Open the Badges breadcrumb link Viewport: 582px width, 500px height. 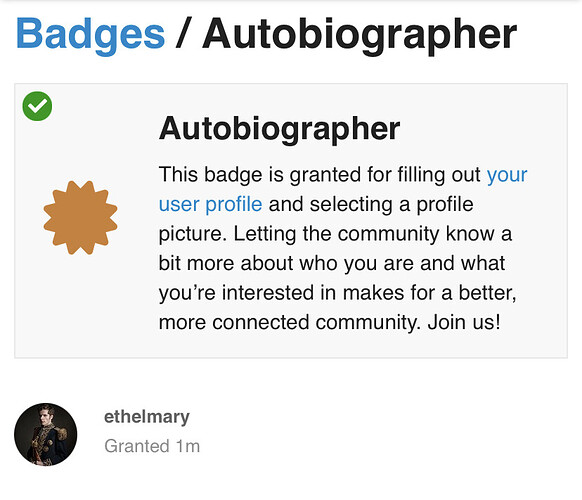click(x=90, y=34)
